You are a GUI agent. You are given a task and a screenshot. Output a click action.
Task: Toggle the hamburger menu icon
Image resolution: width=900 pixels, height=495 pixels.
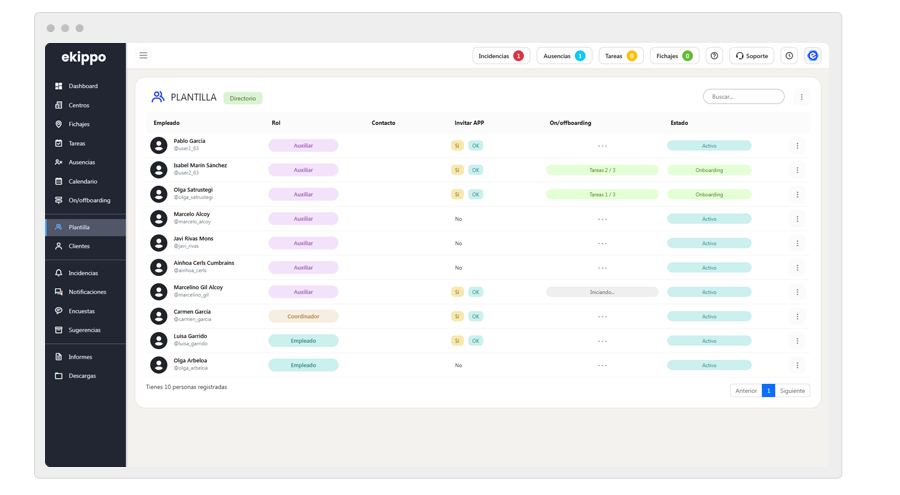coord(144,56)
